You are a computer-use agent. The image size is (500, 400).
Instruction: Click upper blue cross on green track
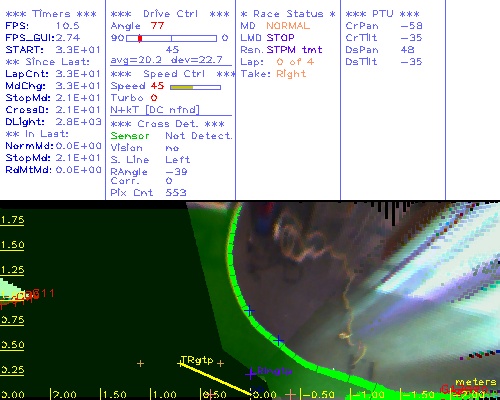[249, 311]
